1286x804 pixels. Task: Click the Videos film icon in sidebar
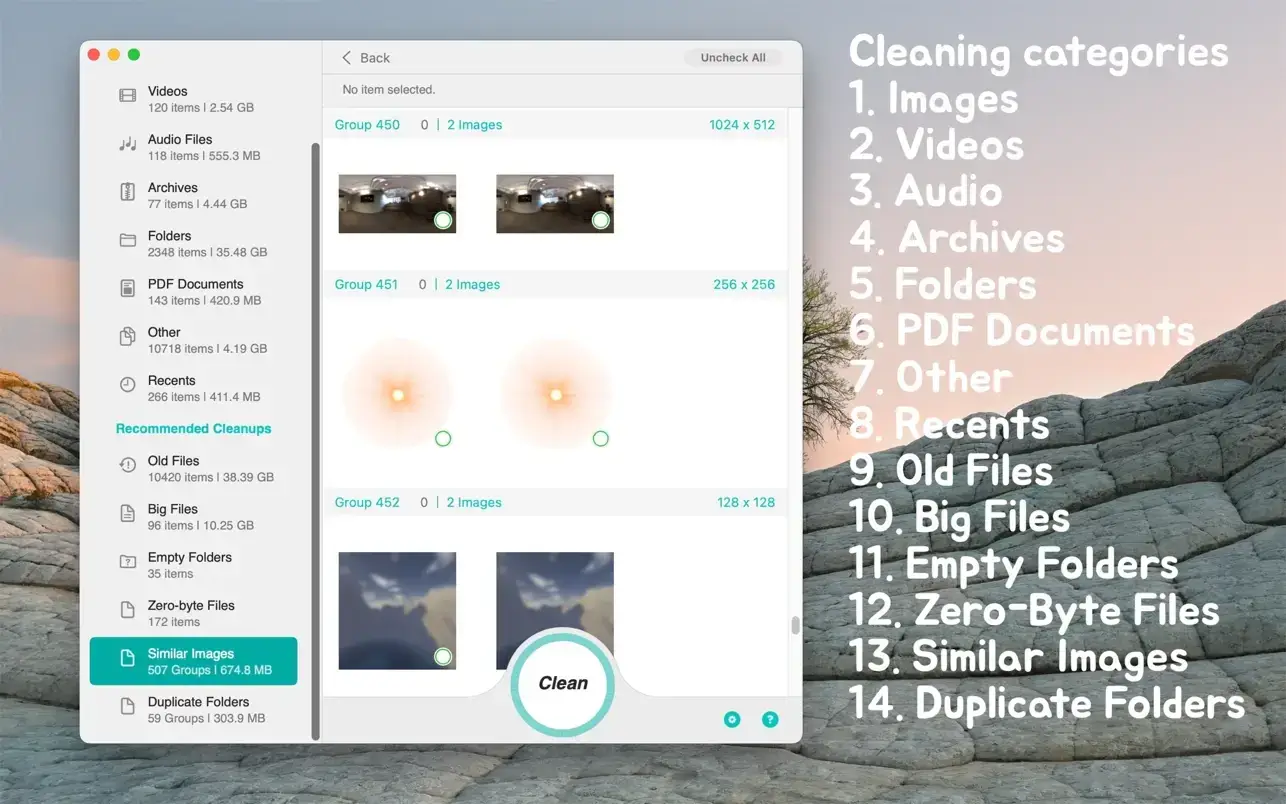coord(128,96)
